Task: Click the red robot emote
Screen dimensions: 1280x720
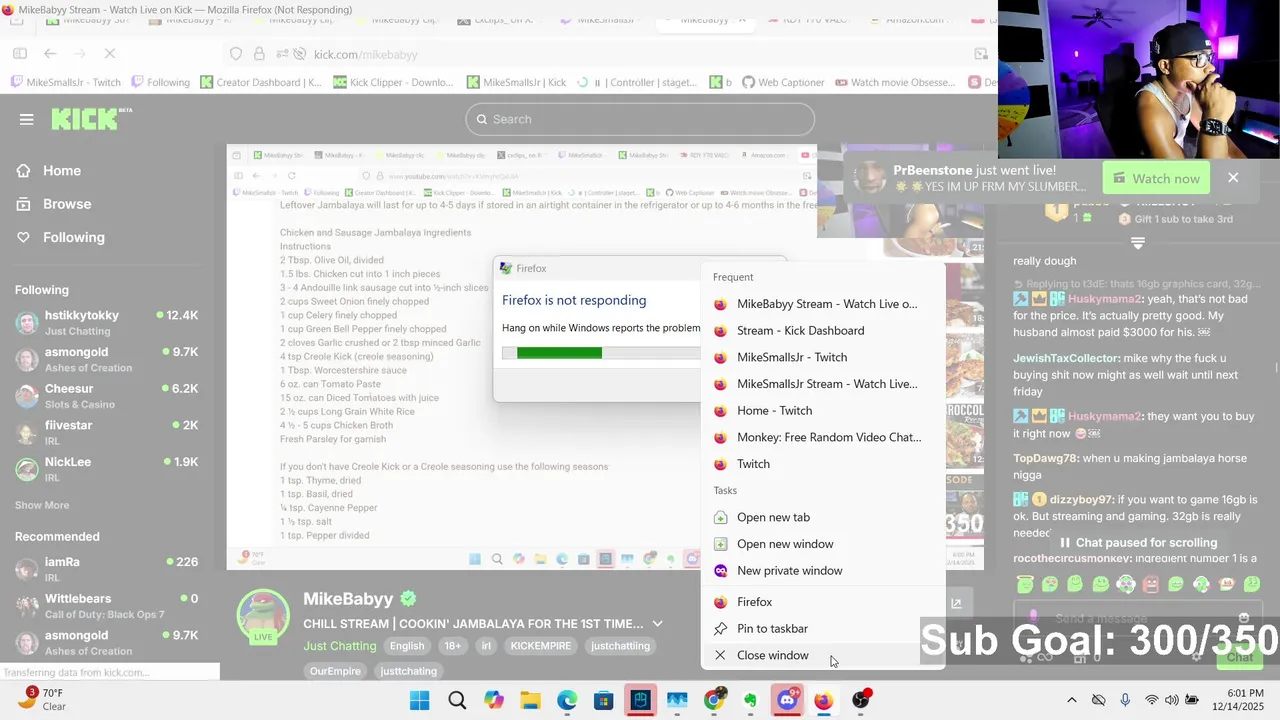Action: [1151, 584]
